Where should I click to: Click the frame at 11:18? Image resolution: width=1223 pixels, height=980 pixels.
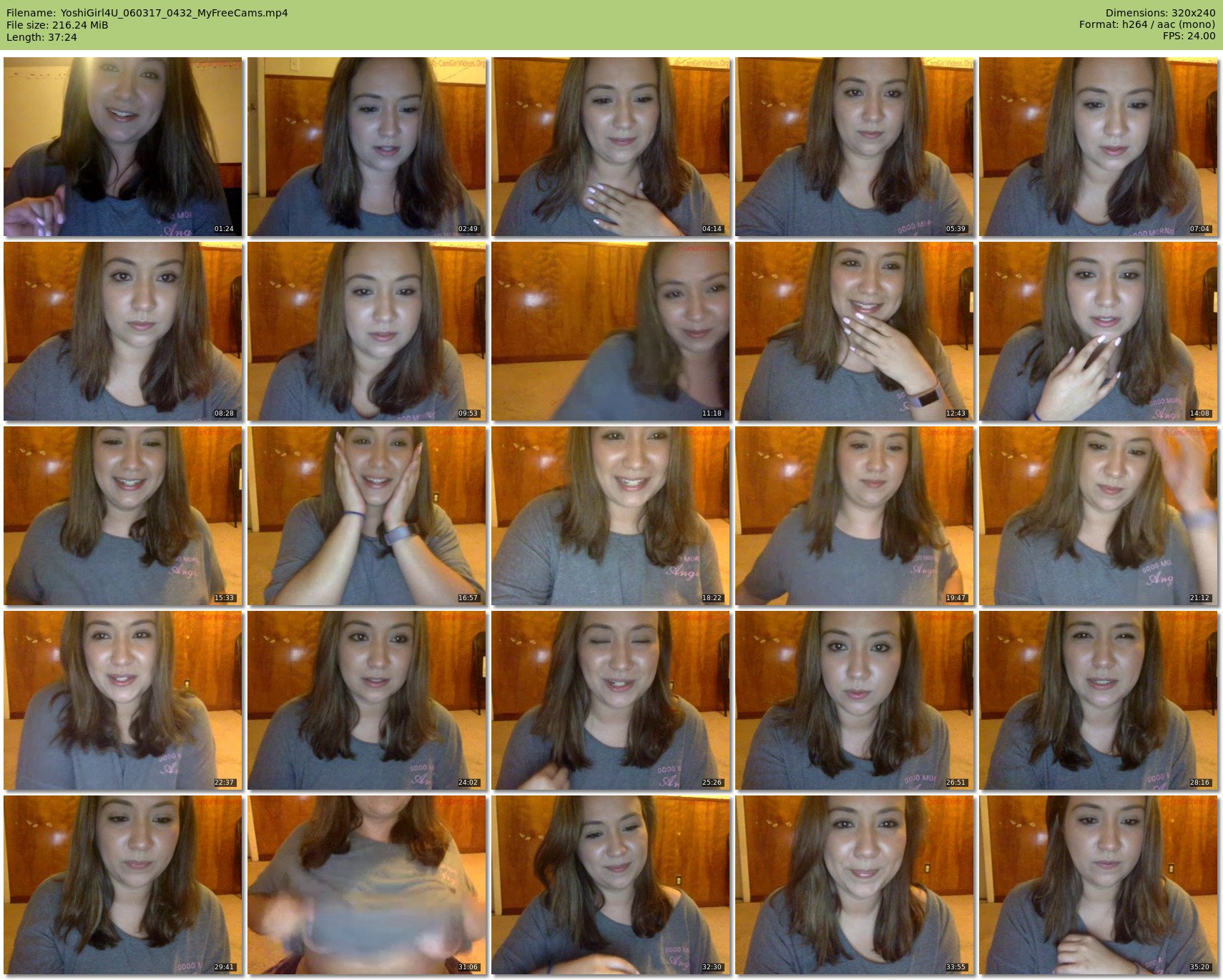click(x=610, y=331)
